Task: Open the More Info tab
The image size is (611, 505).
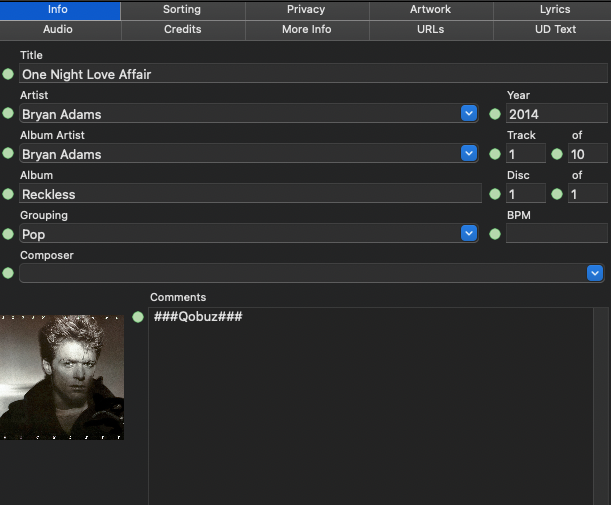Action: click(306, 30)
